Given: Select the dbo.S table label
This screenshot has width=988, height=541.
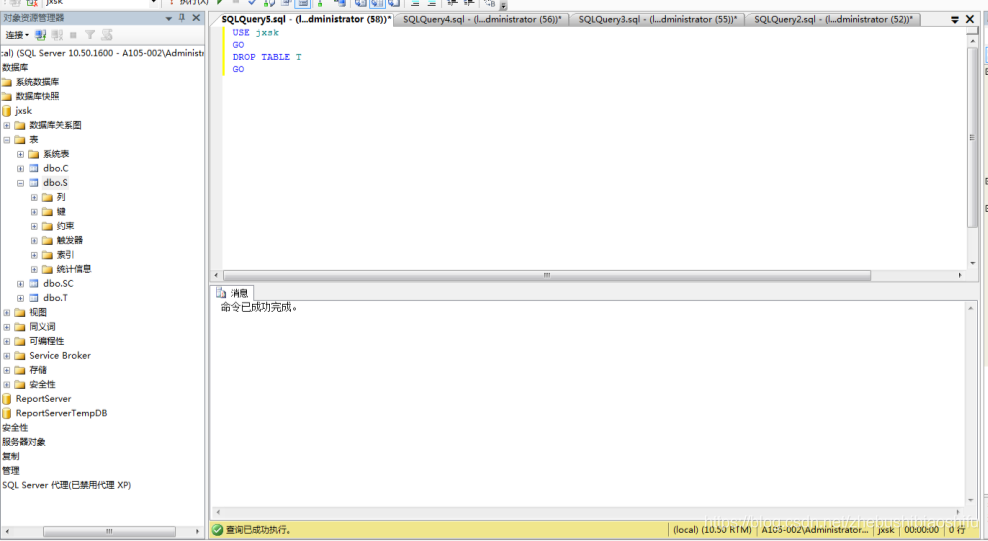Looking at the screenshot, I should (x=55, y=183).
